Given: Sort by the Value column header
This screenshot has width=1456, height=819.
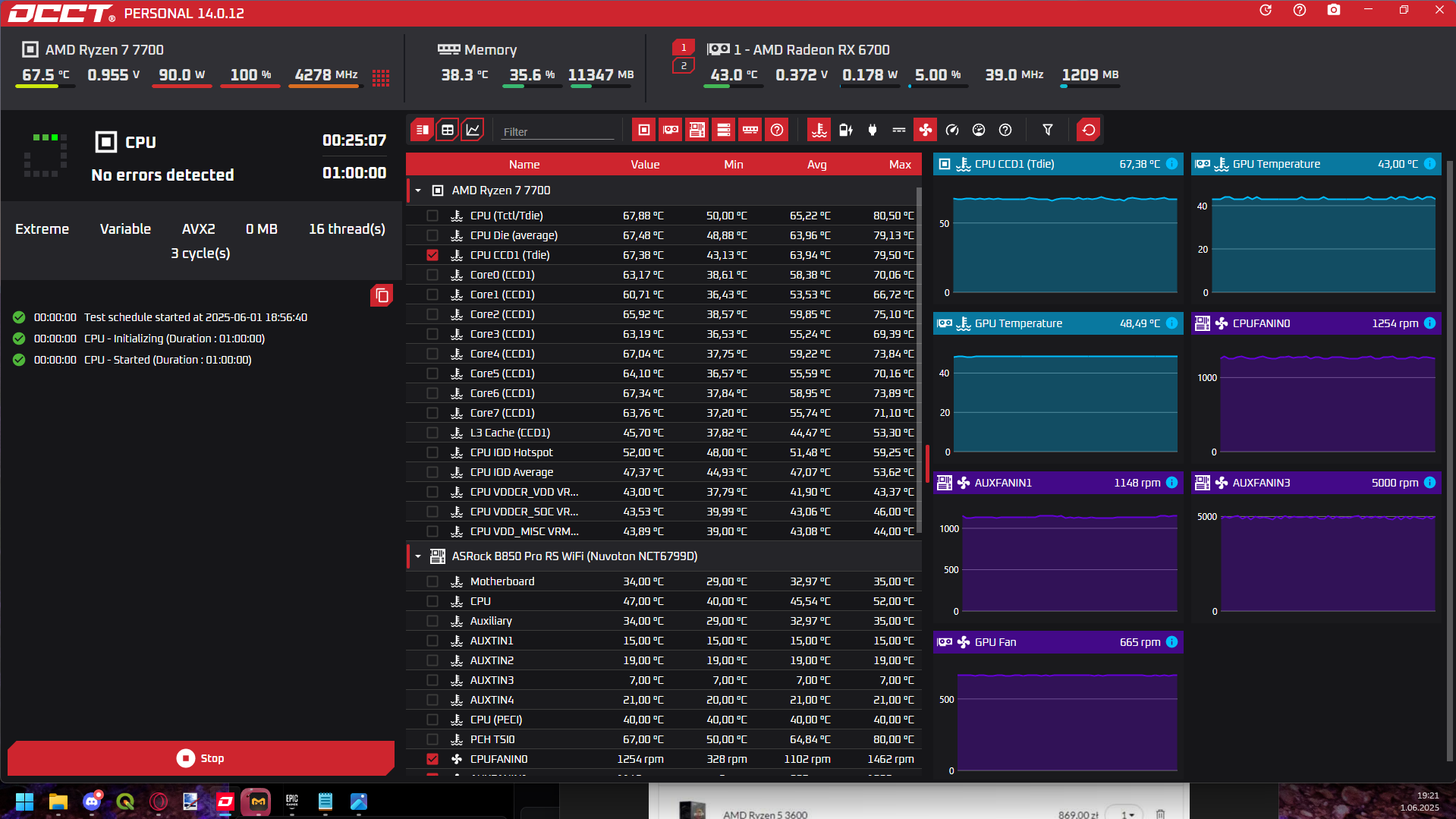Looking at the screenshot, I should (645, 165).
